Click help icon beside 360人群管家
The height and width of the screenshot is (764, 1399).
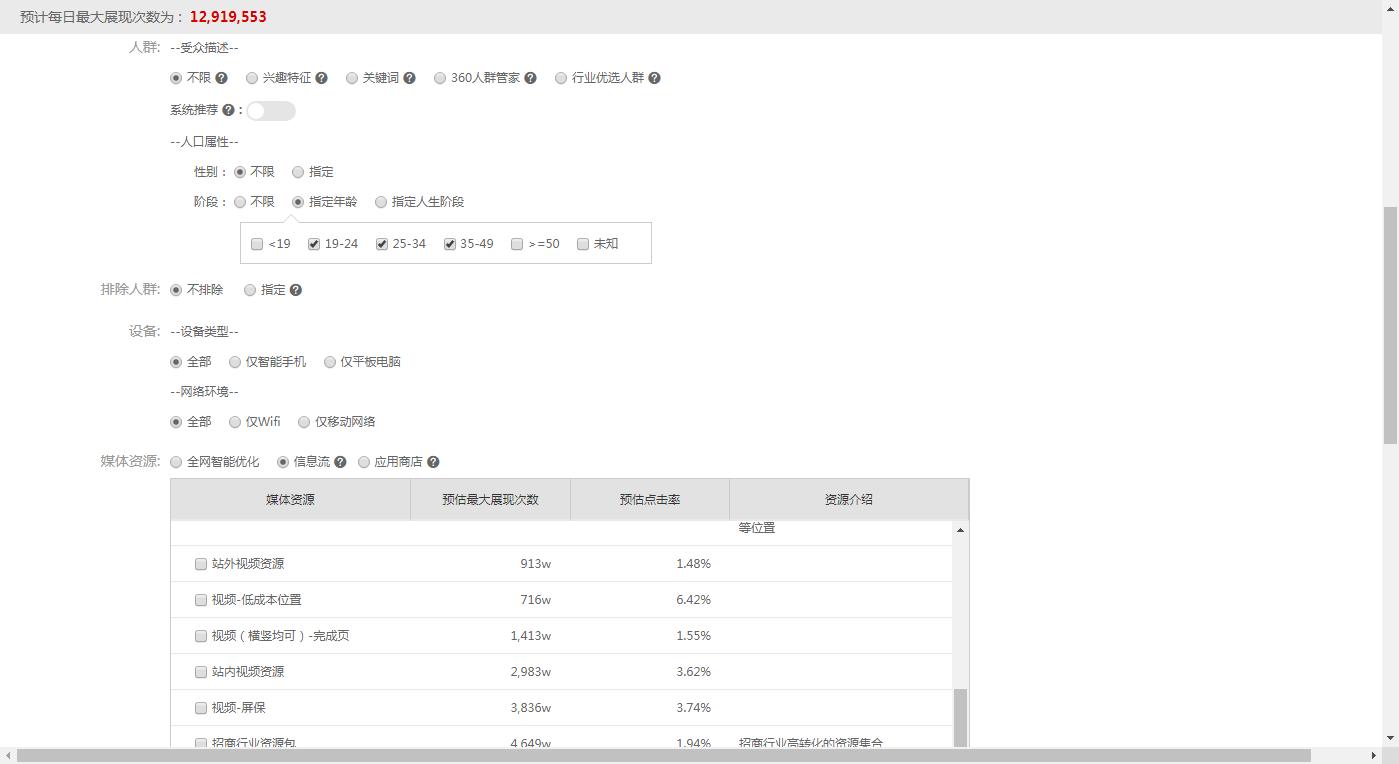pos(530,78)
